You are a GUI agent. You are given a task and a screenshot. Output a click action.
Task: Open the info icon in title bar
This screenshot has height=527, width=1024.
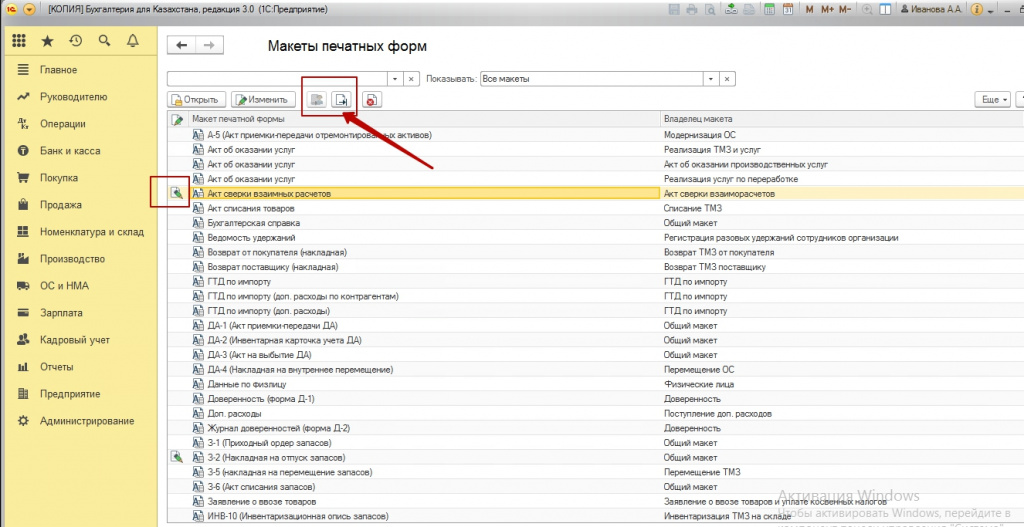point(977,10)
